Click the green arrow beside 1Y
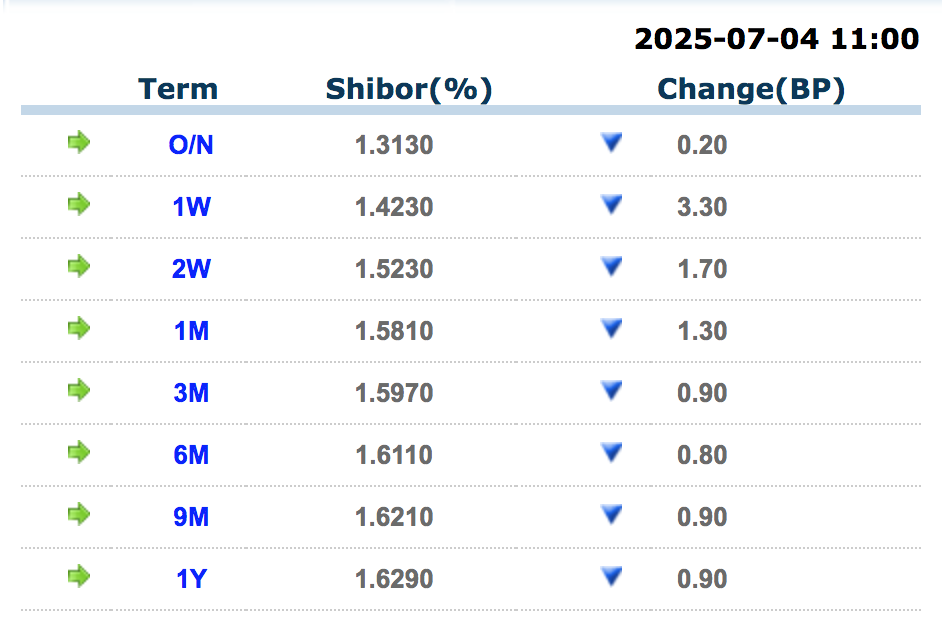 79,577
